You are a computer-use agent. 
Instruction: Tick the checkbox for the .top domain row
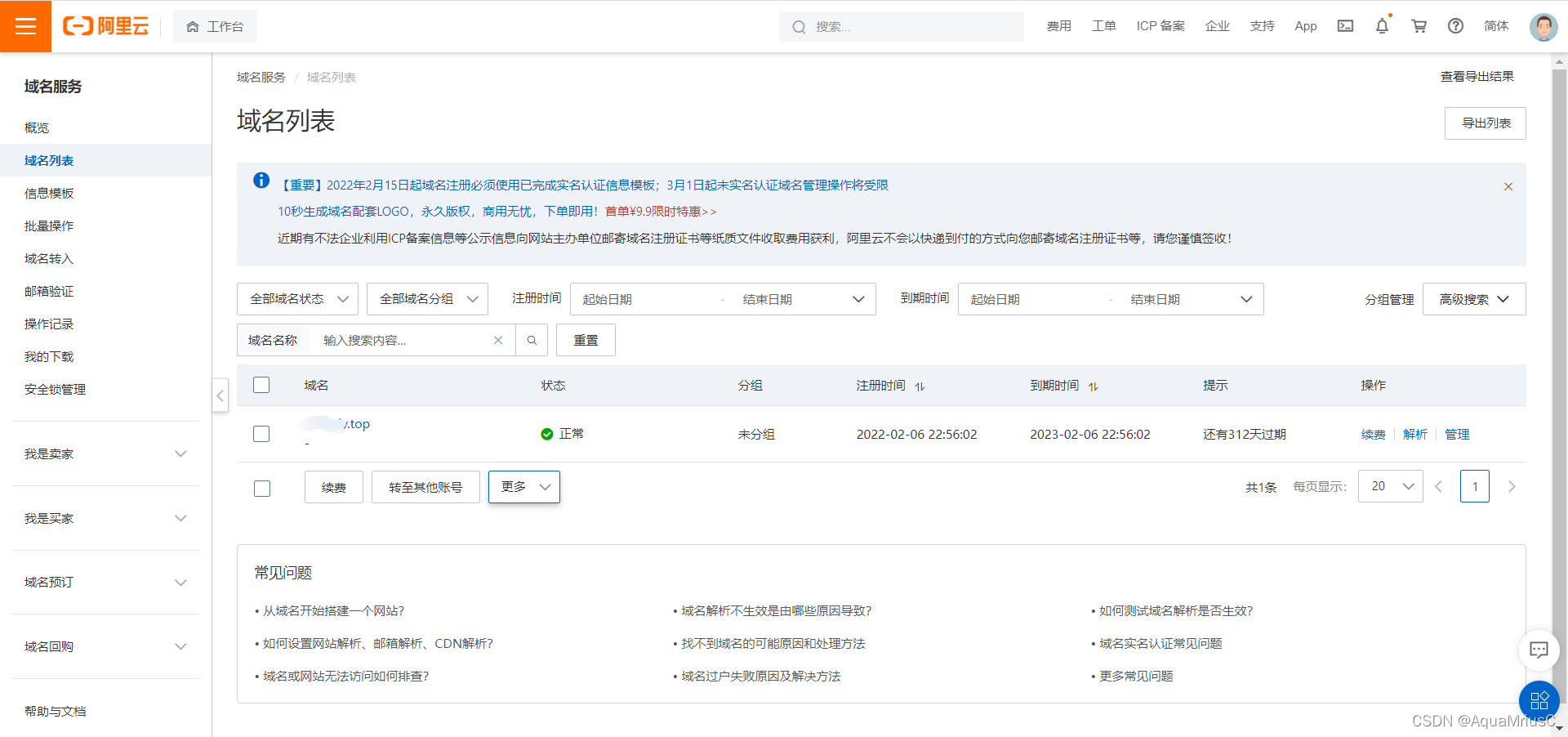261,434
